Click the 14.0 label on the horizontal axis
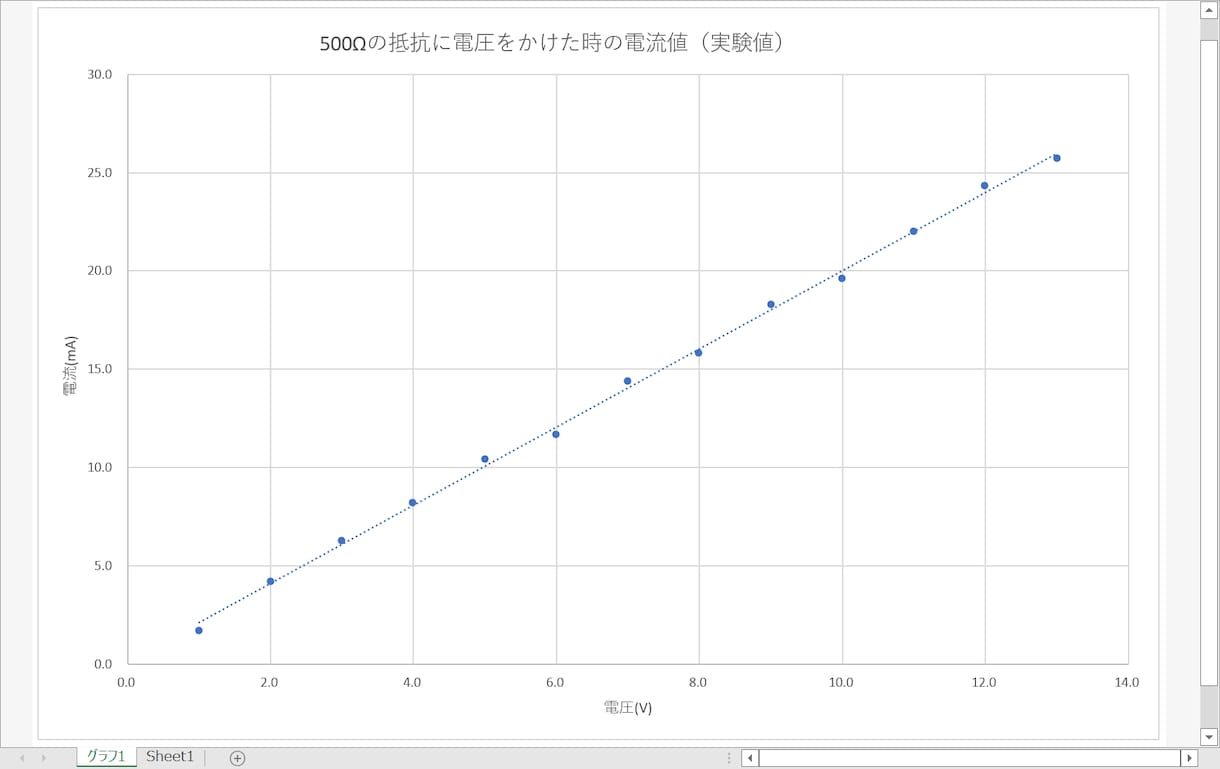The height and width of the screenshot is (769, 1220). click(x=1127, y=683)
